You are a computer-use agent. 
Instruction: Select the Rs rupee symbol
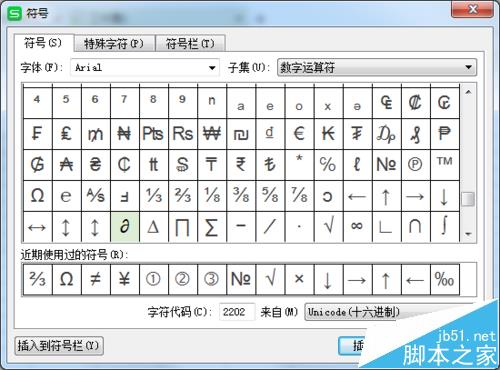[x=183, y=134]
